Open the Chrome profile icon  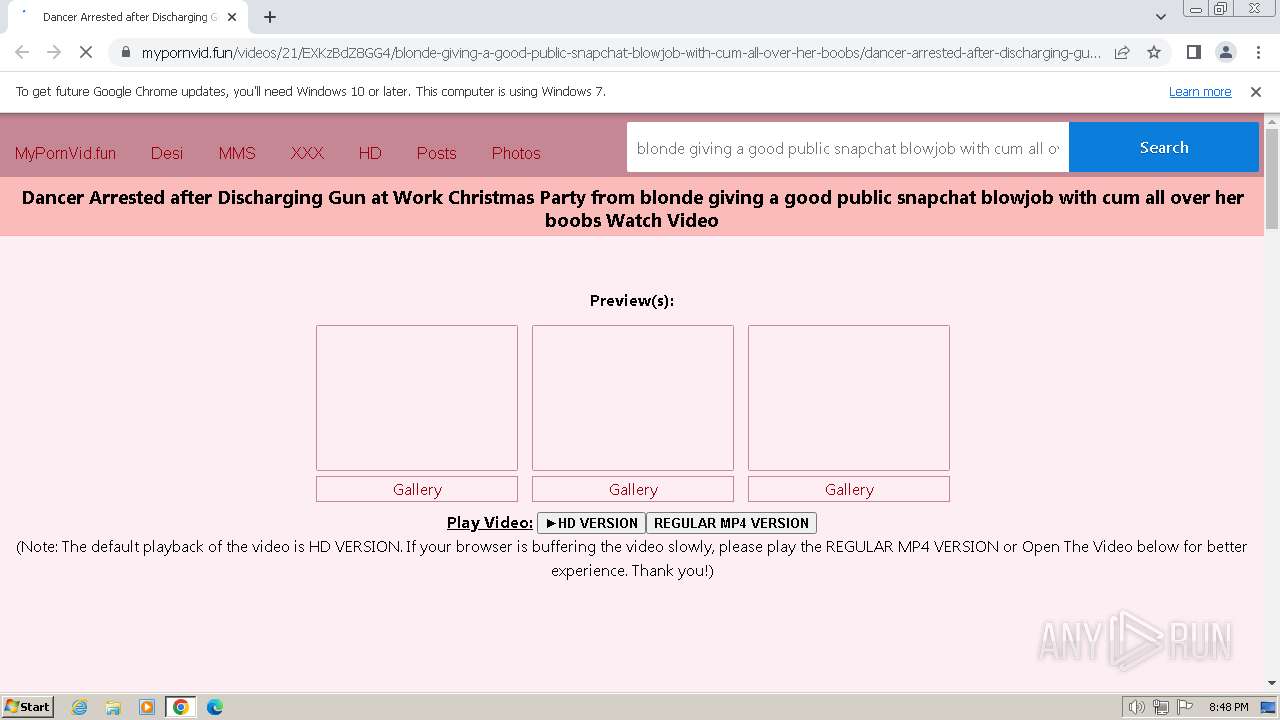coord(1225,52)
